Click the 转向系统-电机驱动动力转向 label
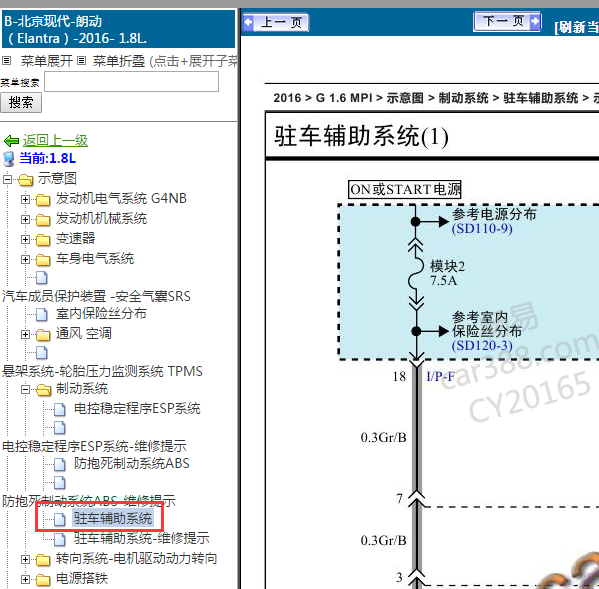Viewport: 599px width, 589px height. click(x=136, y=558)
